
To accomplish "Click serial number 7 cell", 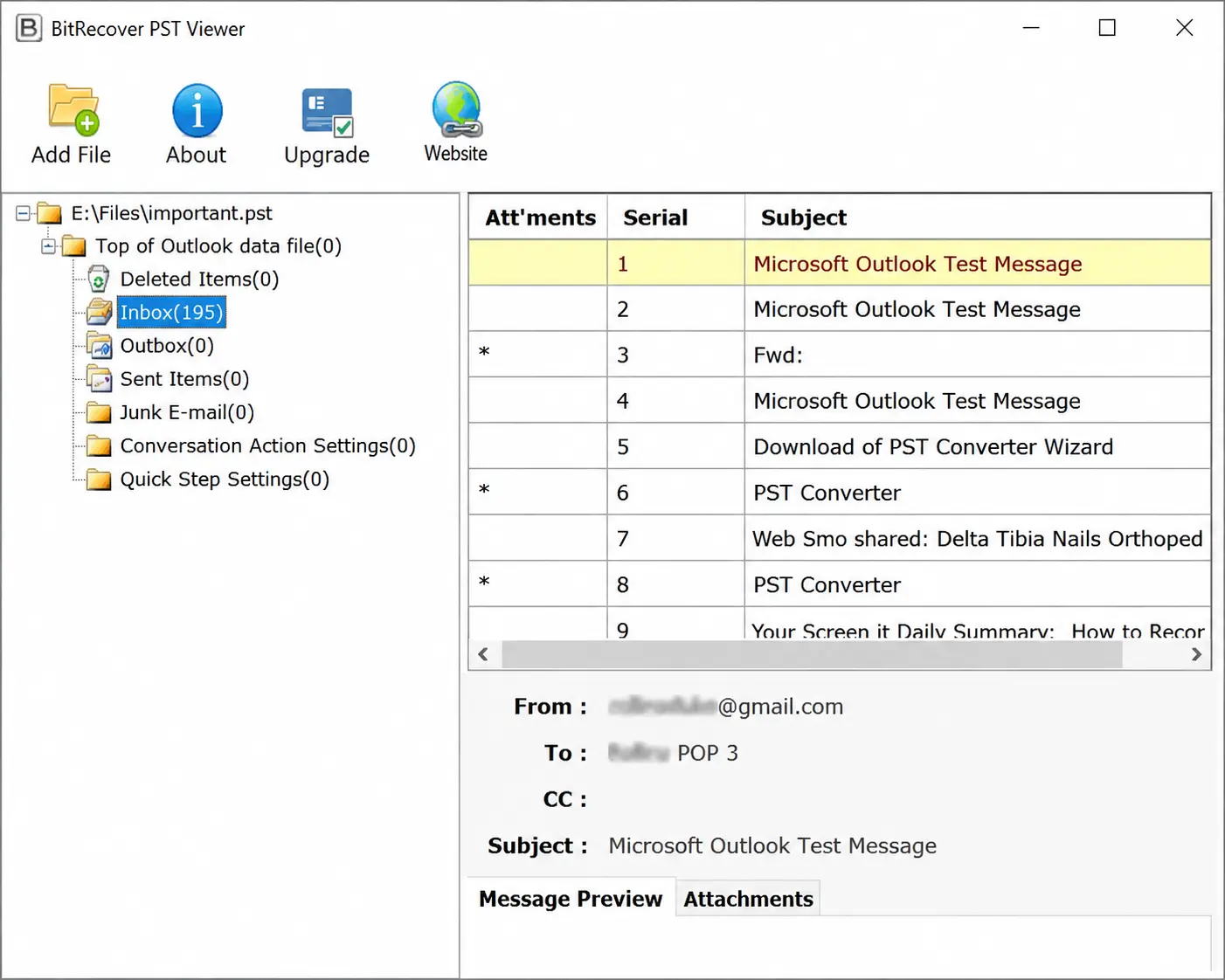I will (676, 539).
